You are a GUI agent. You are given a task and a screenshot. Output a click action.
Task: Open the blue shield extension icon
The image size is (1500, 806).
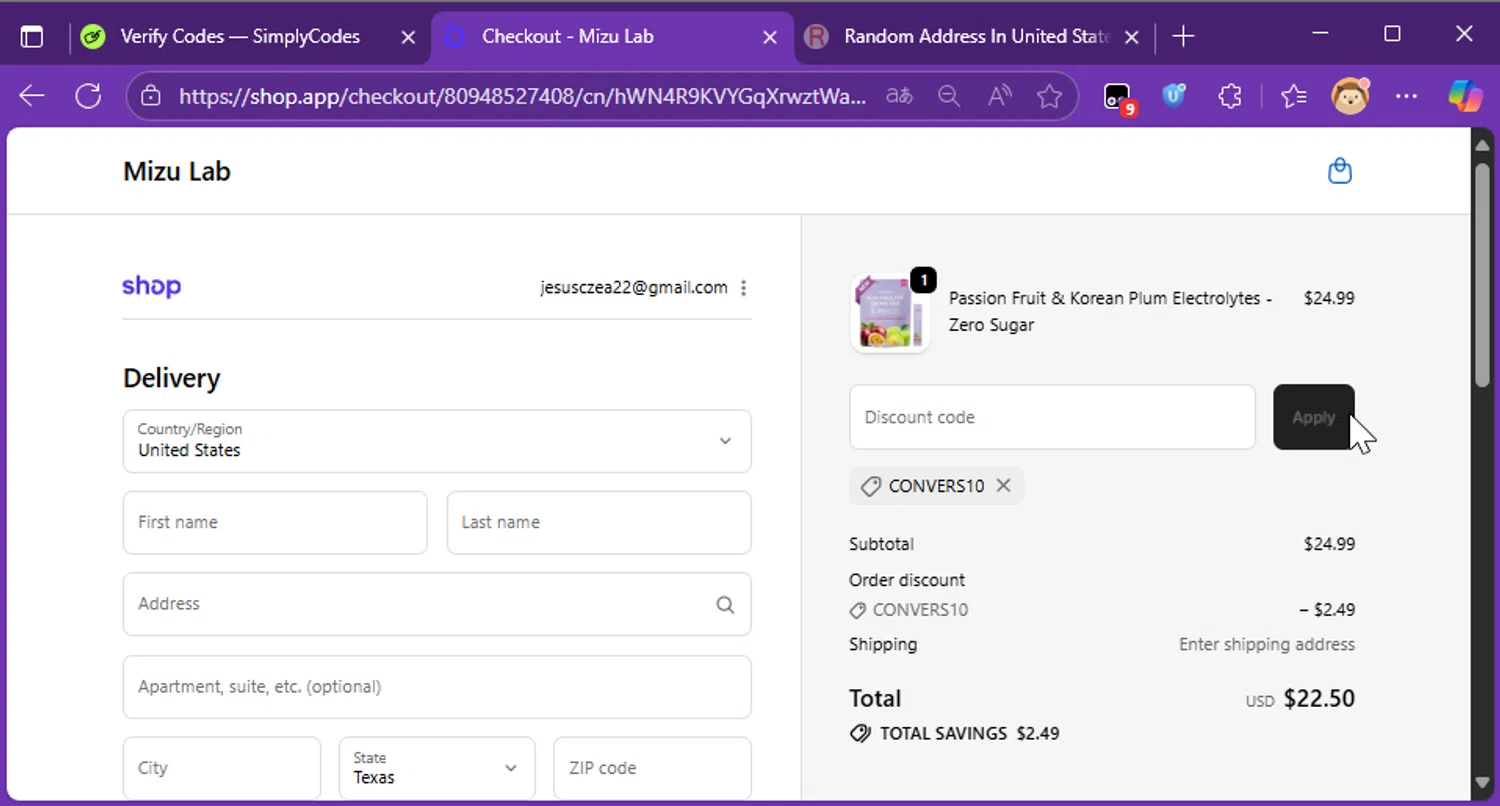(x=1174, y=96)
